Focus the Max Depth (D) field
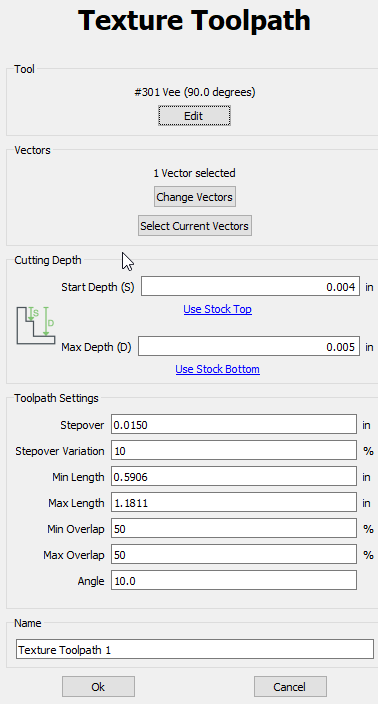The width and height of the screenshot is (378, 704). pyautogui.click(x=249, y=346)
